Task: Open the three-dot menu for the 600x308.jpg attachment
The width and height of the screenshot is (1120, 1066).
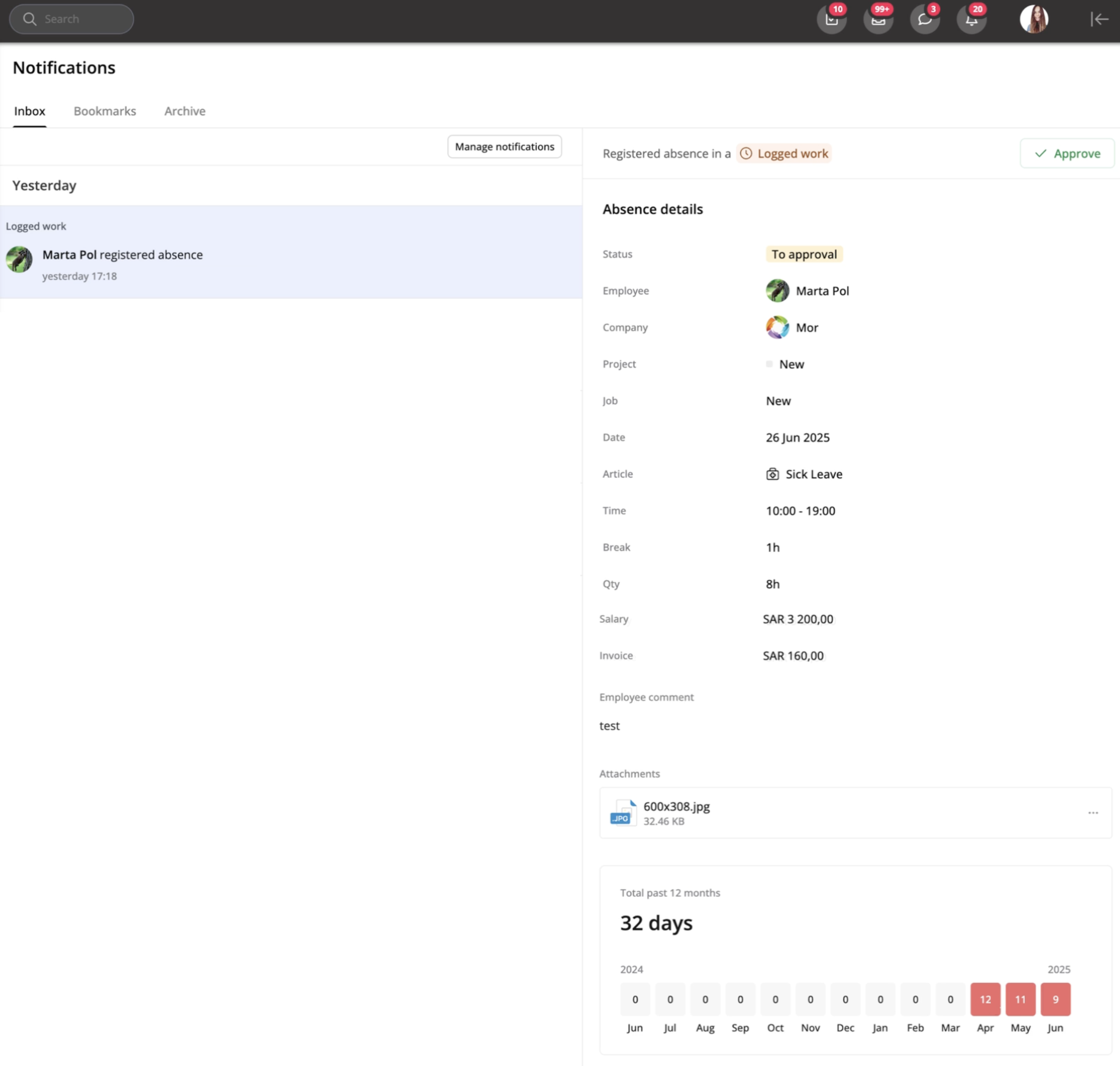Action: 1093,812
